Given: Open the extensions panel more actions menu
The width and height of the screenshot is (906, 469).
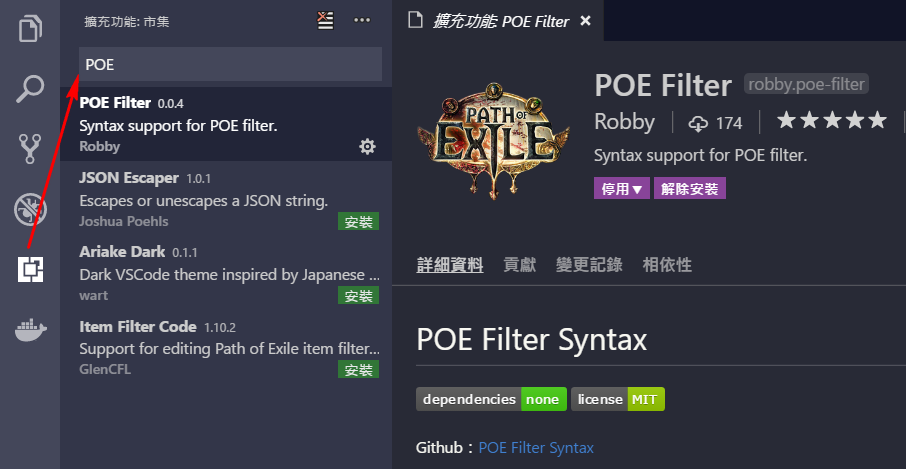Looking at the screenshot, I should (x=362, y=21).
